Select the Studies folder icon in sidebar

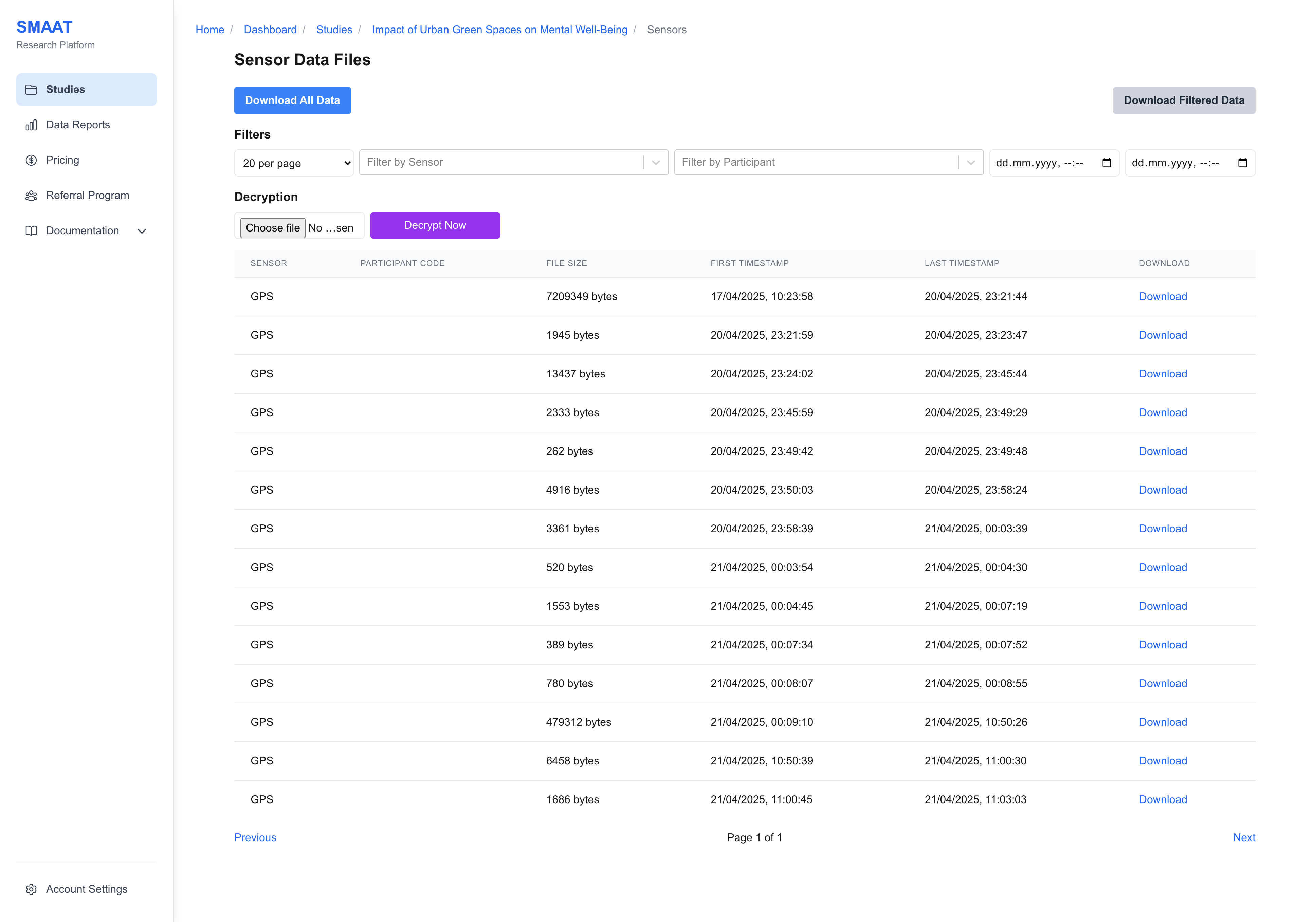tap(32, 89)
